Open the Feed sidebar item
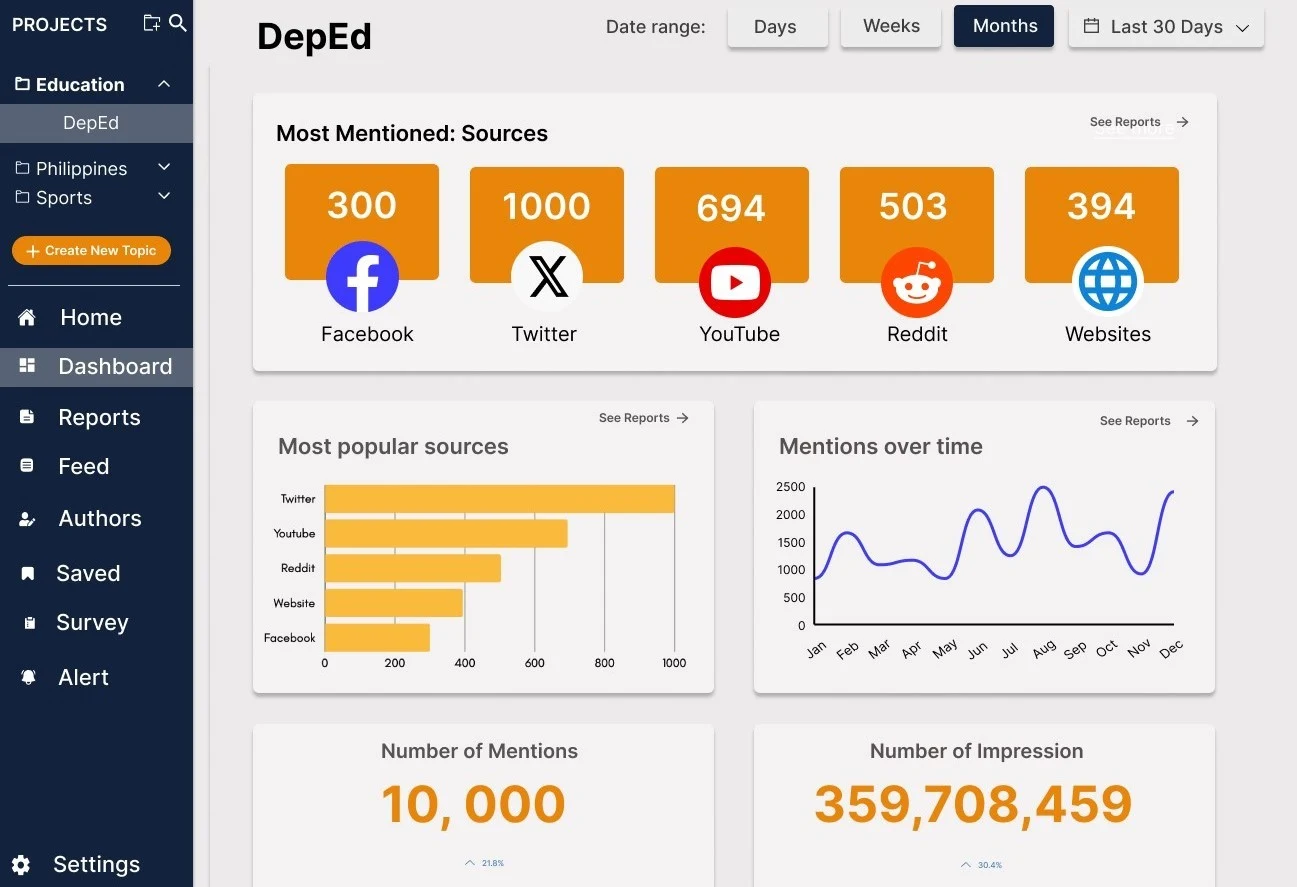The width and height of the screenshot is (1297, 887). click(83, 466)
